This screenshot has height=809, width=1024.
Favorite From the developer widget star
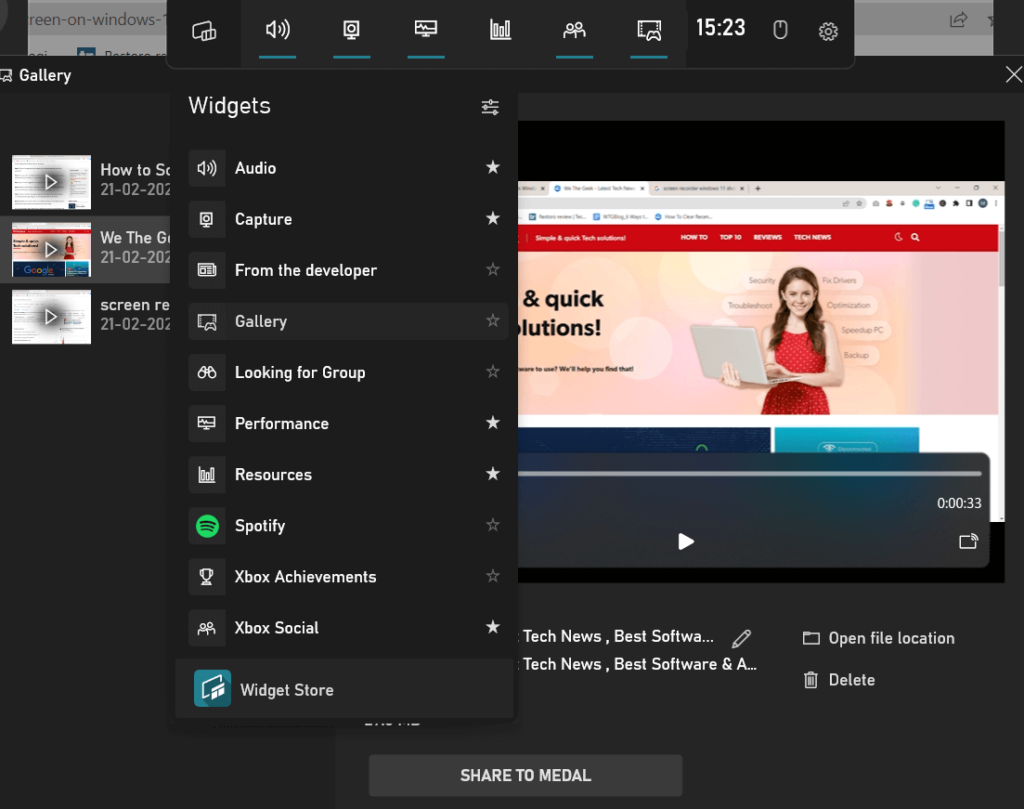(x=492, y=269)
